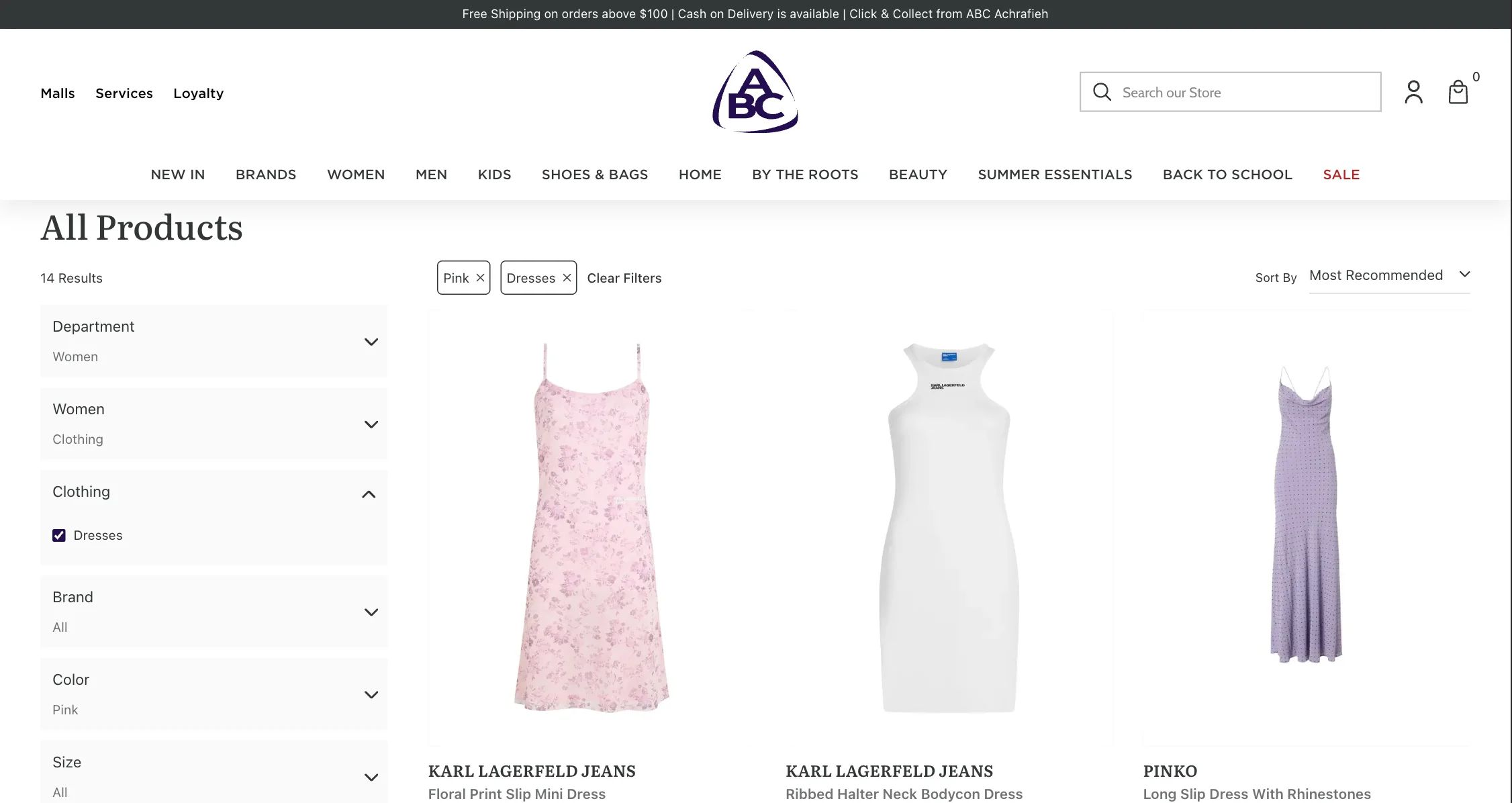Screen dimensions: 1512x803
Task: Open the shopping bag icon
Action: [1458, 92]
